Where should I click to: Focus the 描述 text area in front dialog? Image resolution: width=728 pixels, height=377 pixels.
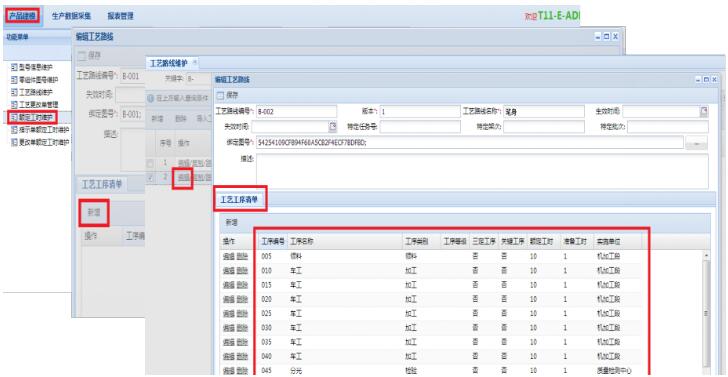click(x=482, y=171)
